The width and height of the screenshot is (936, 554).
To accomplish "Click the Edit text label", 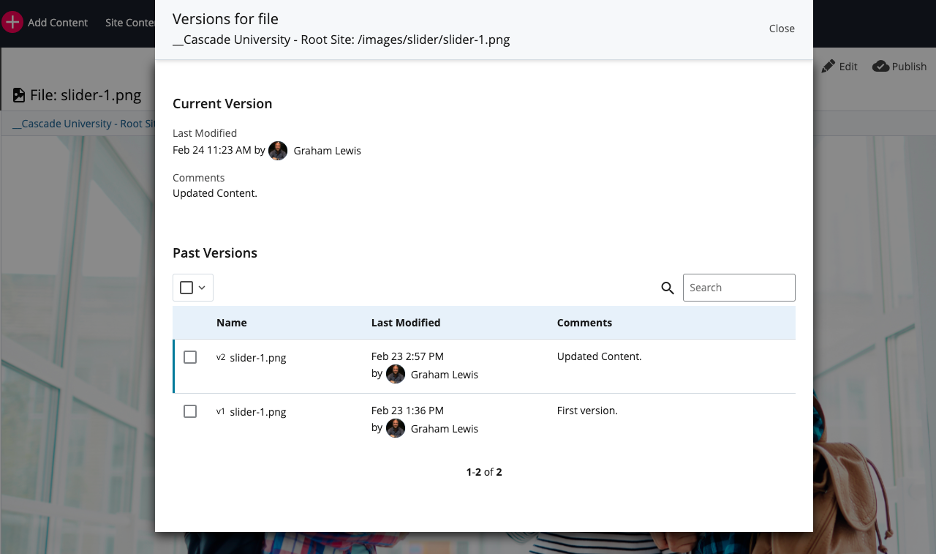I will 848,66.
